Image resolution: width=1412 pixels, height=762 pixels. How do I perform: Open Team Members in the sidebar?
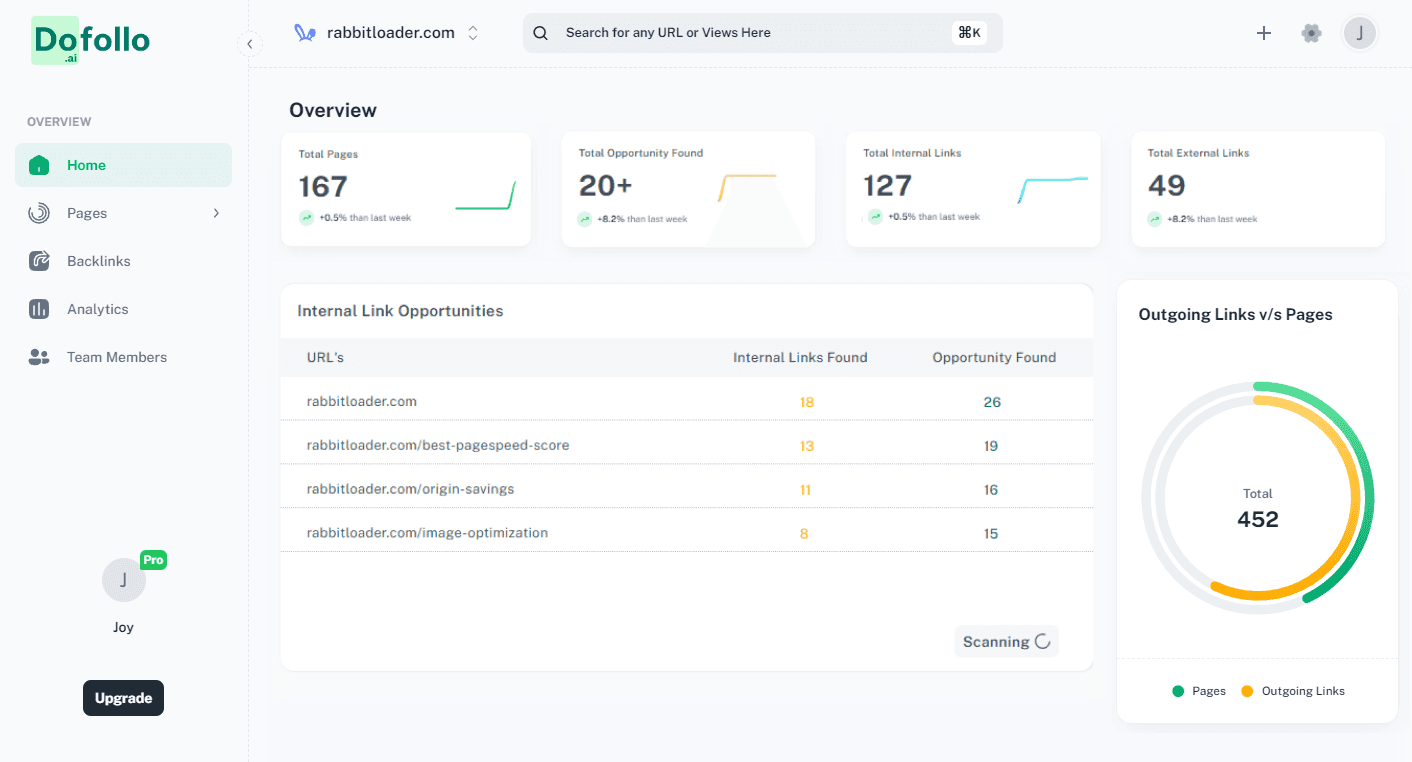tap(123, 357)
